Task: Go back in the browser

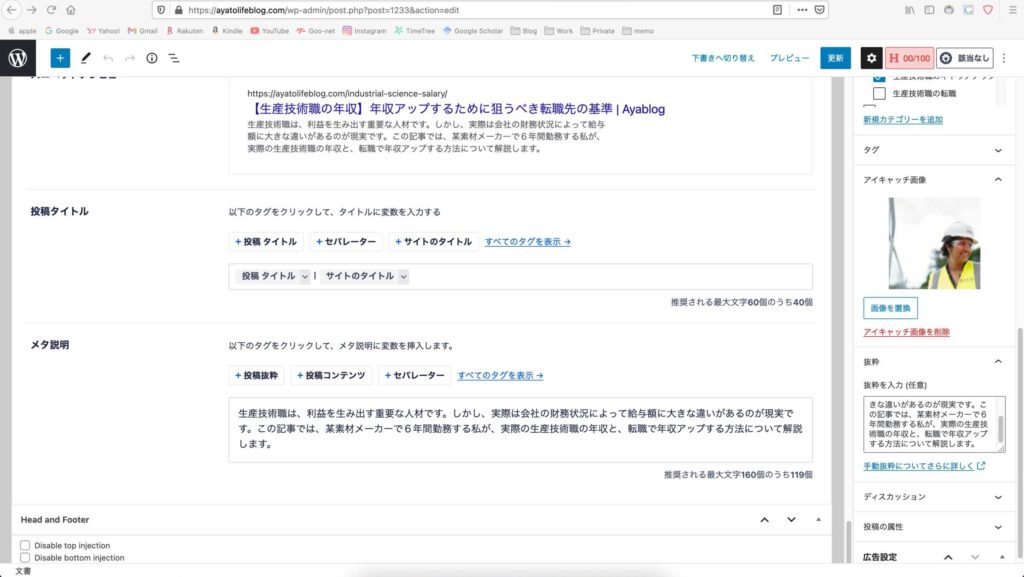Action: (12, 10)
